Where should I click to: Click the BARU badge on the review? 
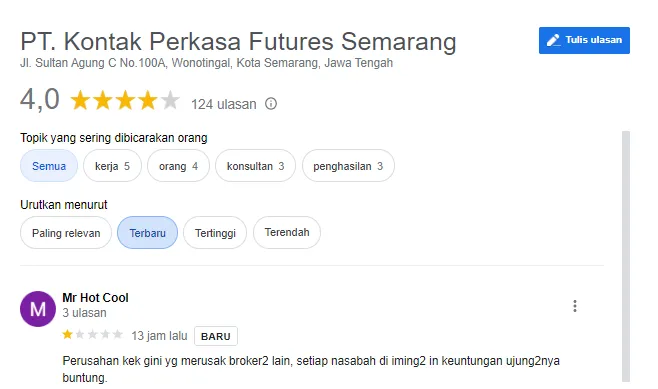click(216, 336)
